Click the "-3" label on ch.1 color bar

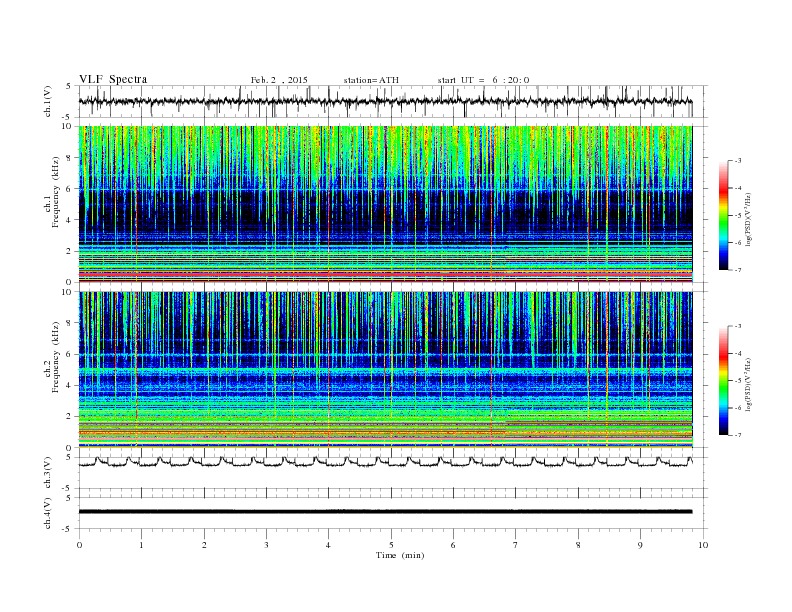click(x=738, y=161)
